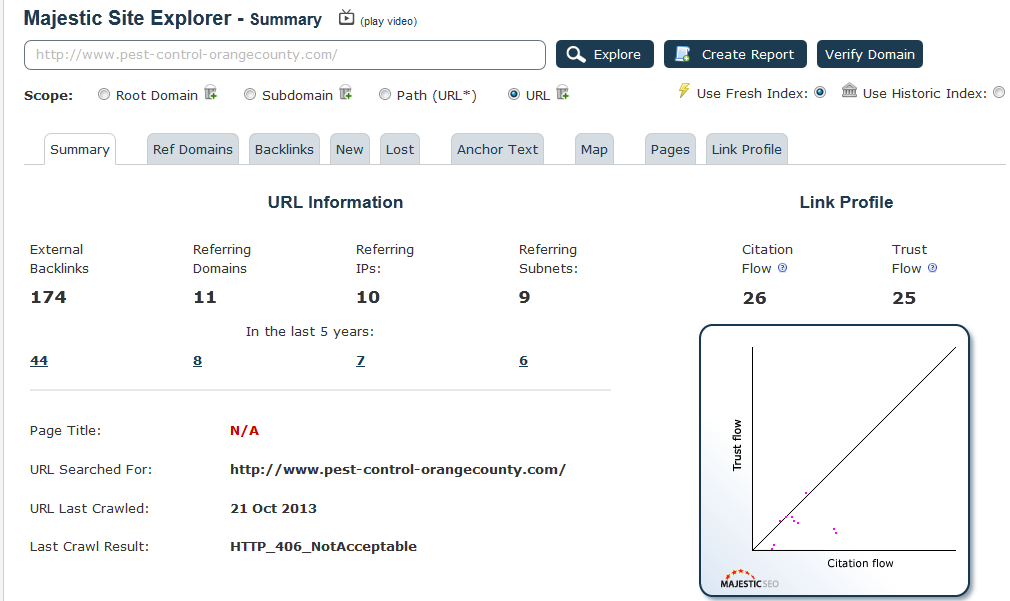The width and height of the screenshot is (1010, 601).
Task: Click the URL Information heading
Action: [x=336, y=202]
